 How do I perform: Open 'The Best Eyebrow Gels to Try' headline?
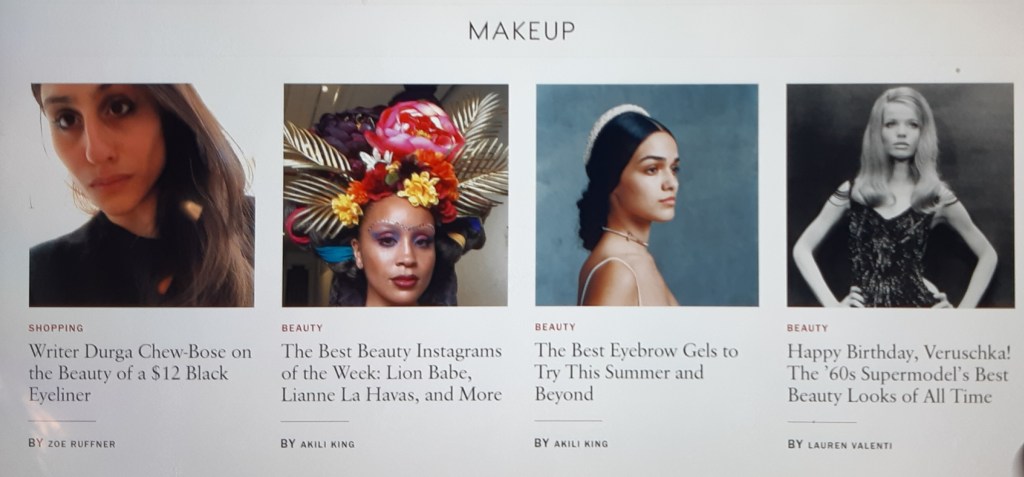(x=636, y=372)
